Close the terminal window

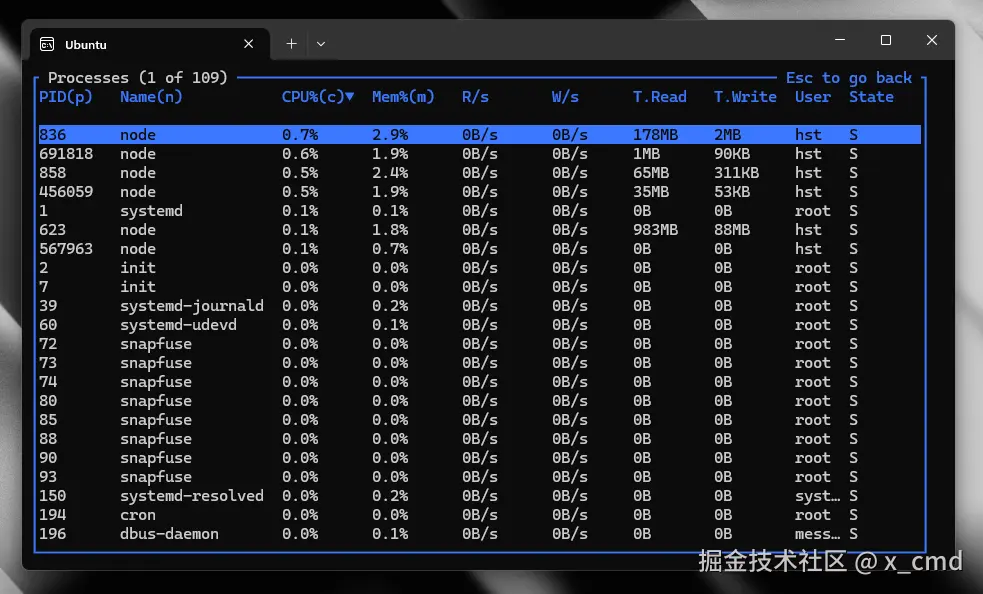coord(932,40)
